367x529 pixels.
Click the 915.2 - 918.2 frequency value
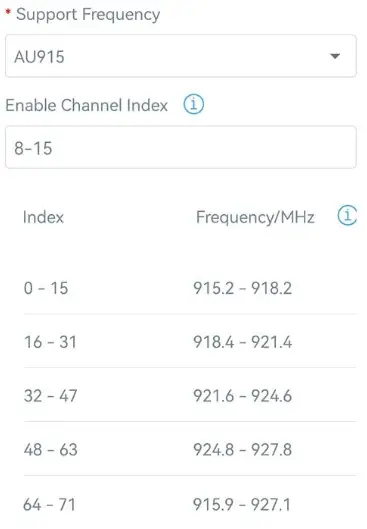tap(243, 288)
